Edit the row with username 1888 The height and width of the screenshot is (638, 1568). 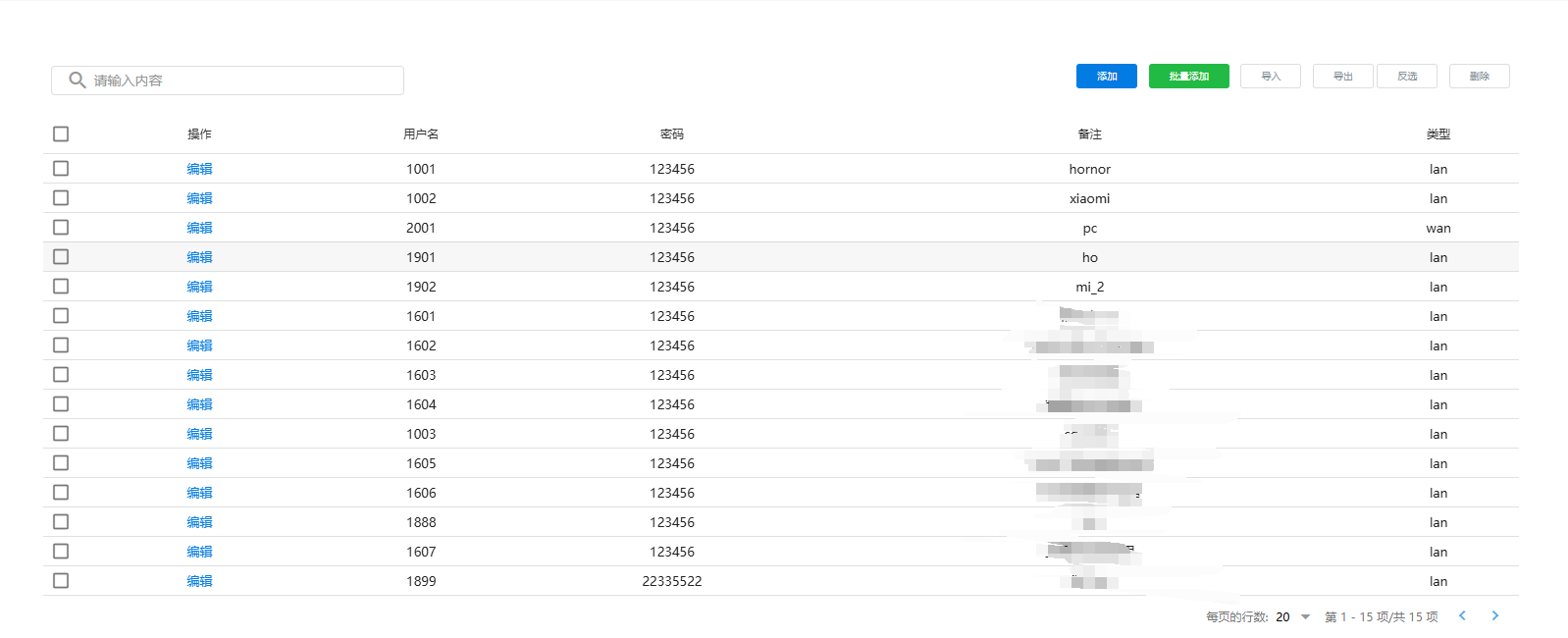click(199, 522)
